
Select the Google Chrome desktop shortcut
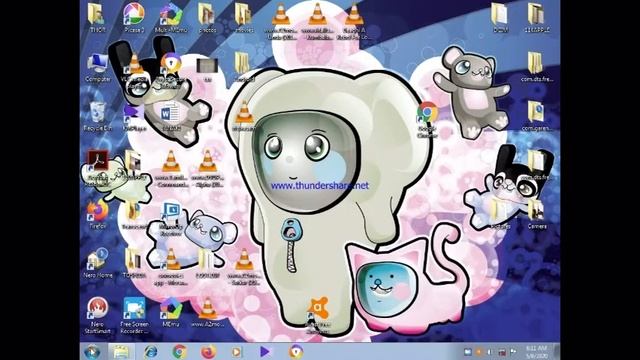(427, 119)
